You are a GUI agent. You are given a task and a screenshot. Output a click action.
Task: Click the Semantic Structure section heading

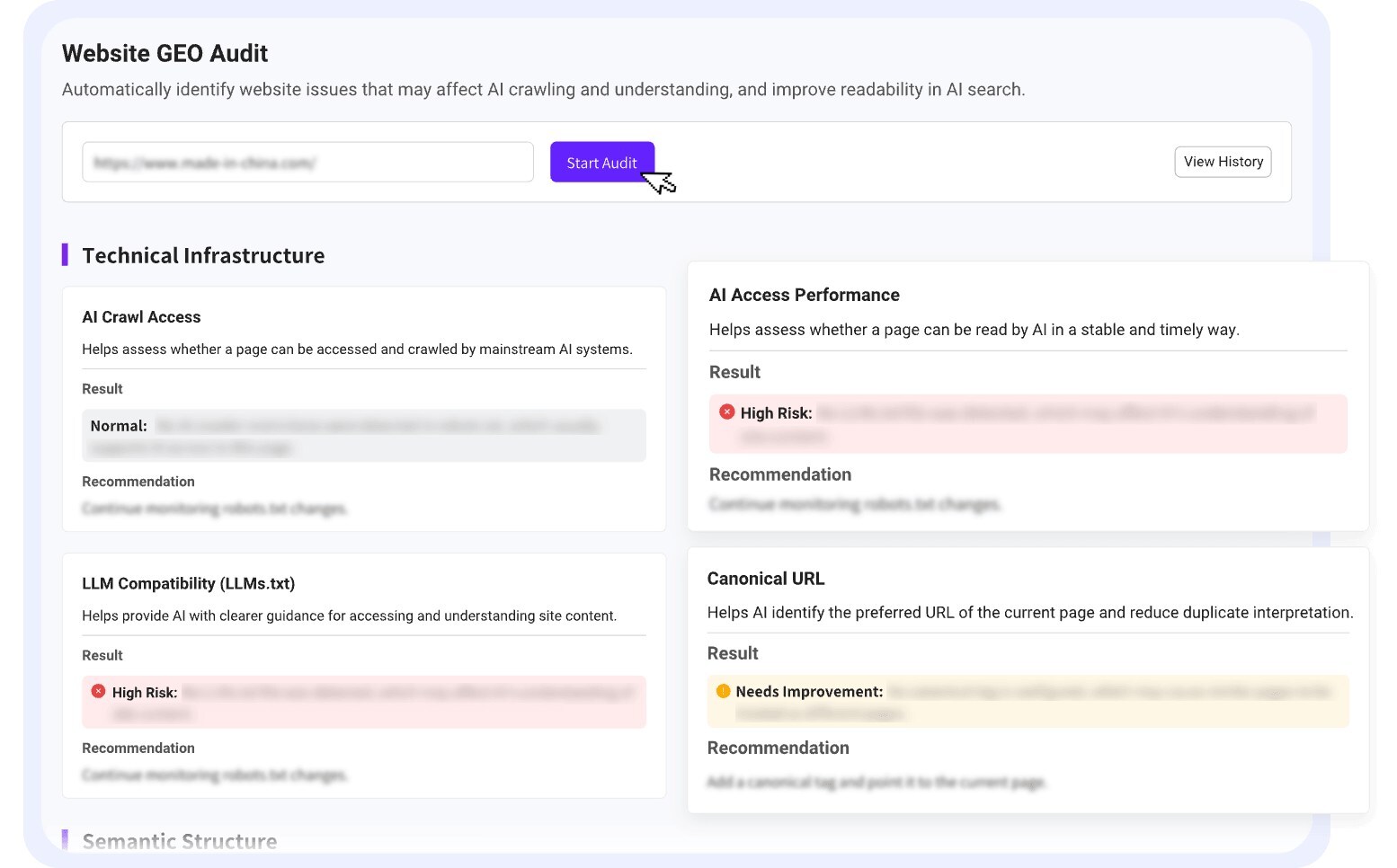pyautogui.click(x=180, y=841)
